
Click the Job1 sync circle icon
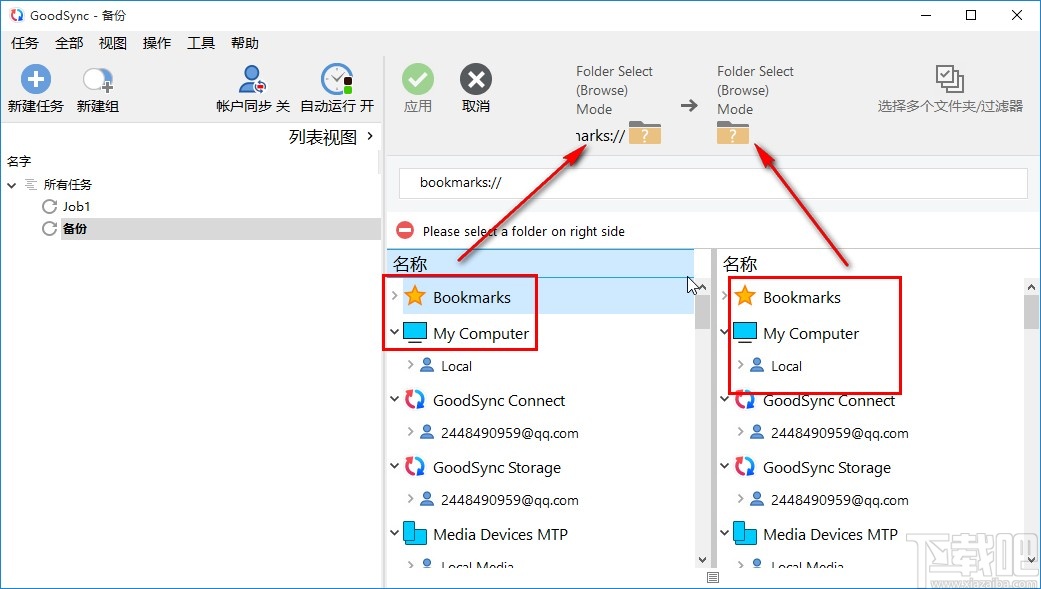(49, 207)
